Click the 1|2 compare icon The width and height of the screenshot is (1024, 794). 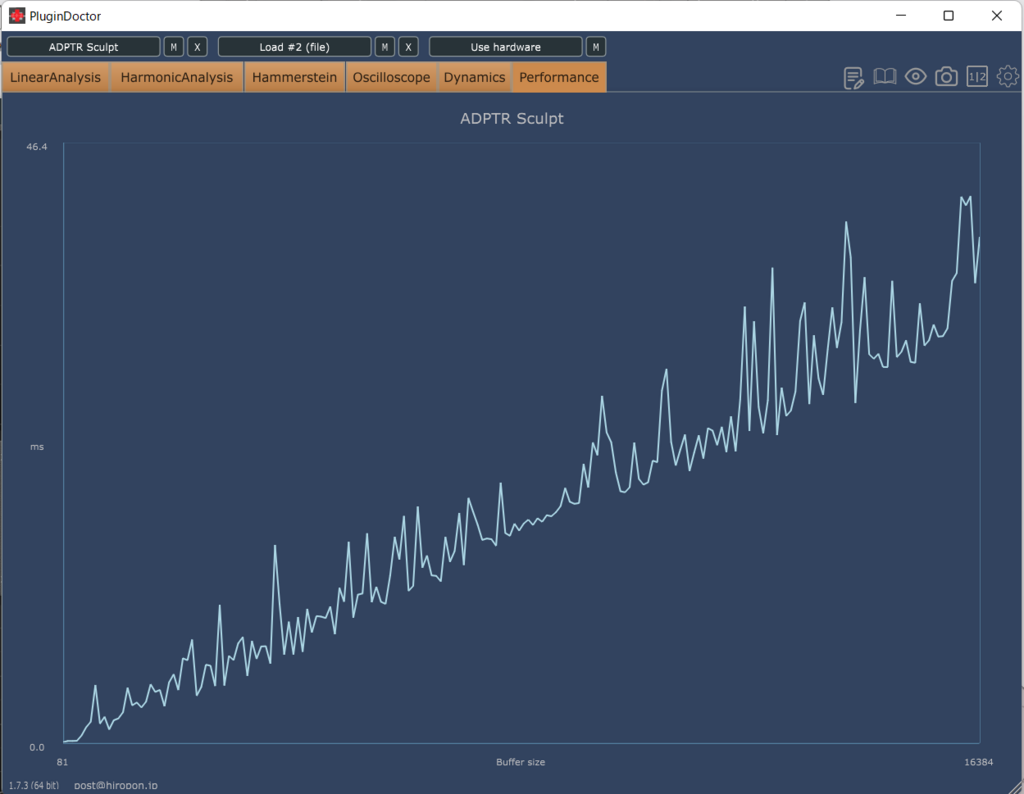[977, 77]
